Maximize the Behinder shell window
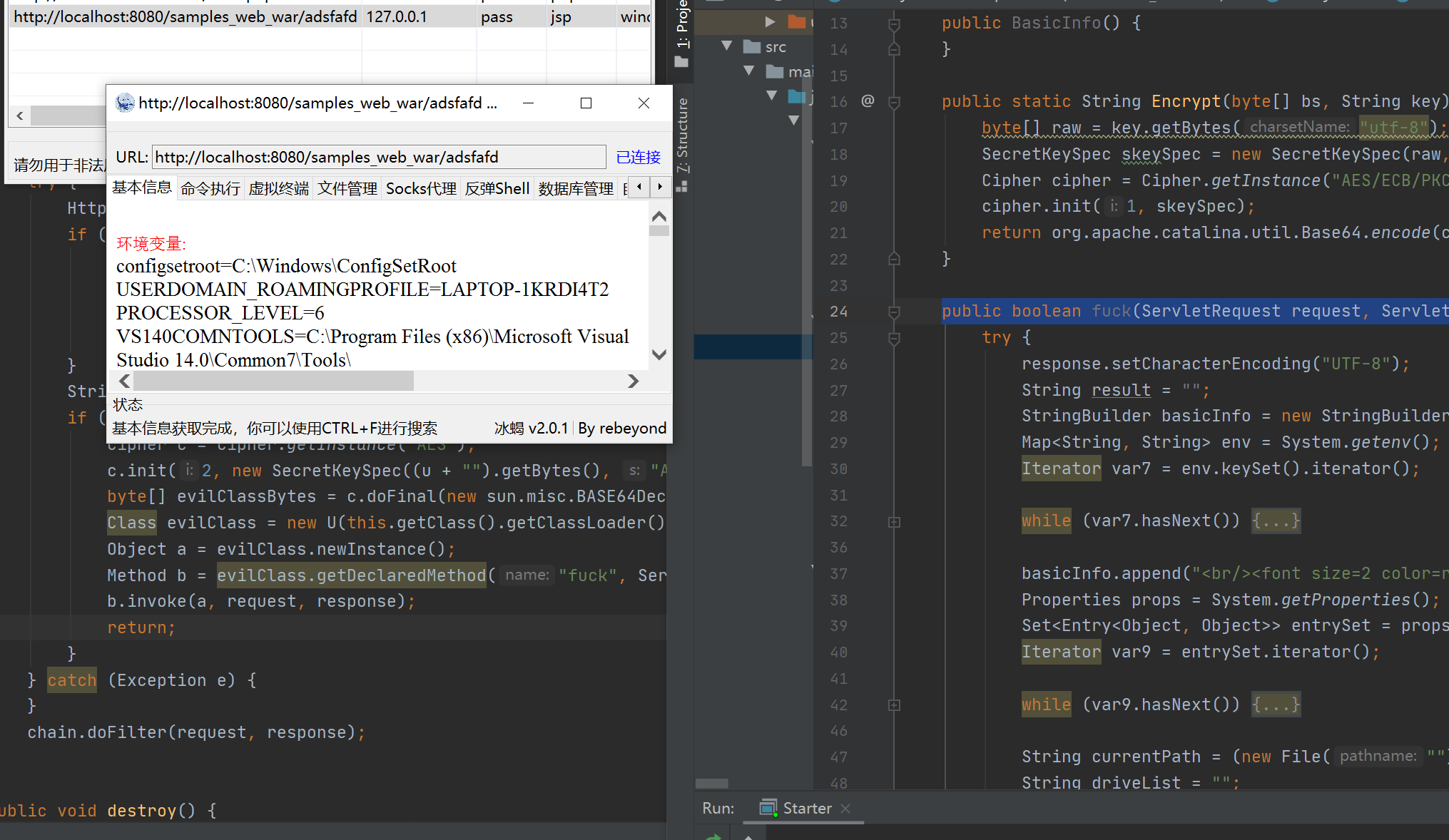This screenshot has height=840, width=1449. coord(586,103)
